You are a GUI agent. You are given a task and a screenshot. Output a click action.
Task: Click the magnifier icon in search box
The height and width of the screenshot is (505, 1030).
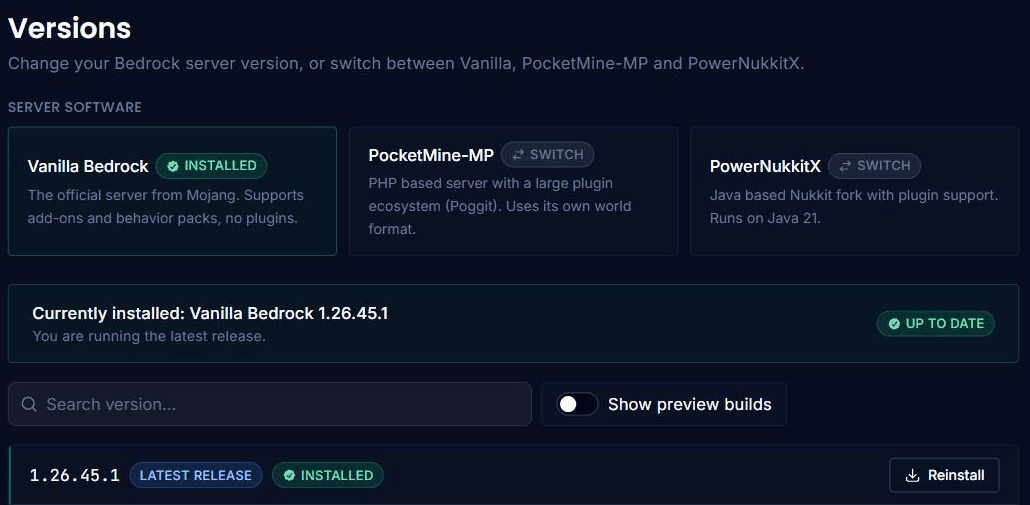(29, 404)
